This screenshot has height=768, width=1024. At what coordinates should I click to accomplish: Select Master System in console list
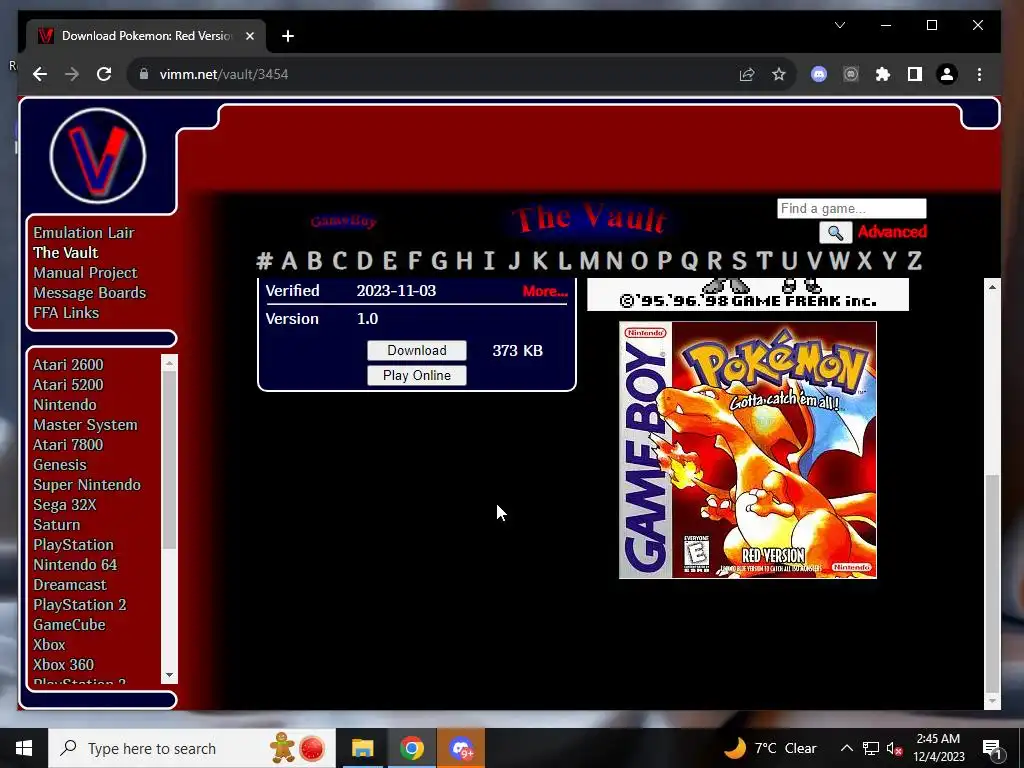click(86, 424)
